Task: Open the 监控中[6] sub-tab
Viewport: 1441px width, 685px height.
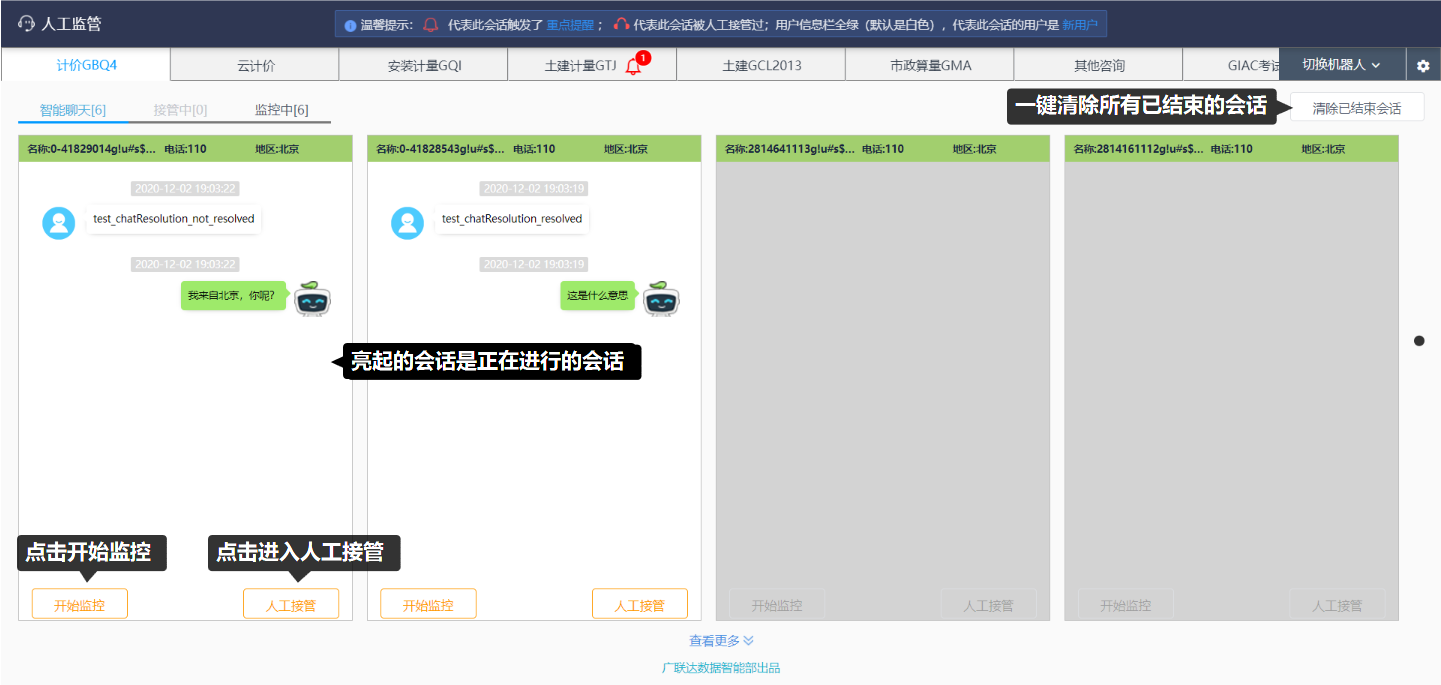Action: [281, 110]
